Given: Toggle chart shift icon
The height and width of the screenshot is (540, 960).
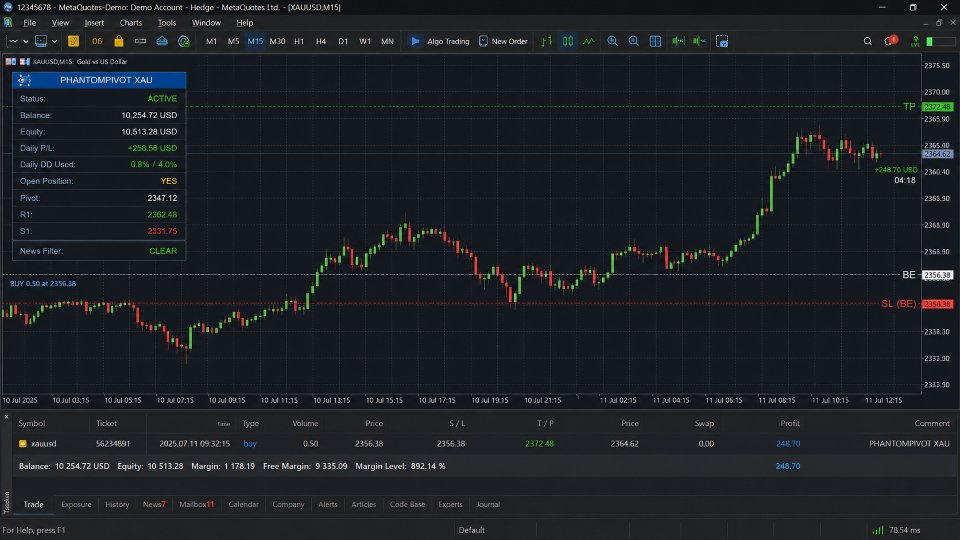Looking at the screenshot, I should (678, 41).
